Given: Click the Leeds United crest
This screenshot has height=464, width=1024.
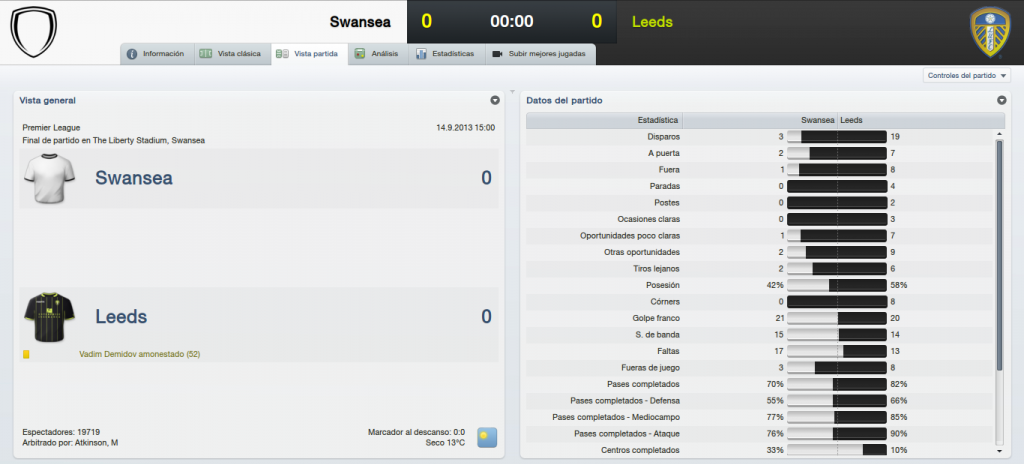Looking at the screenshot, I should click(x=990, y=33).
